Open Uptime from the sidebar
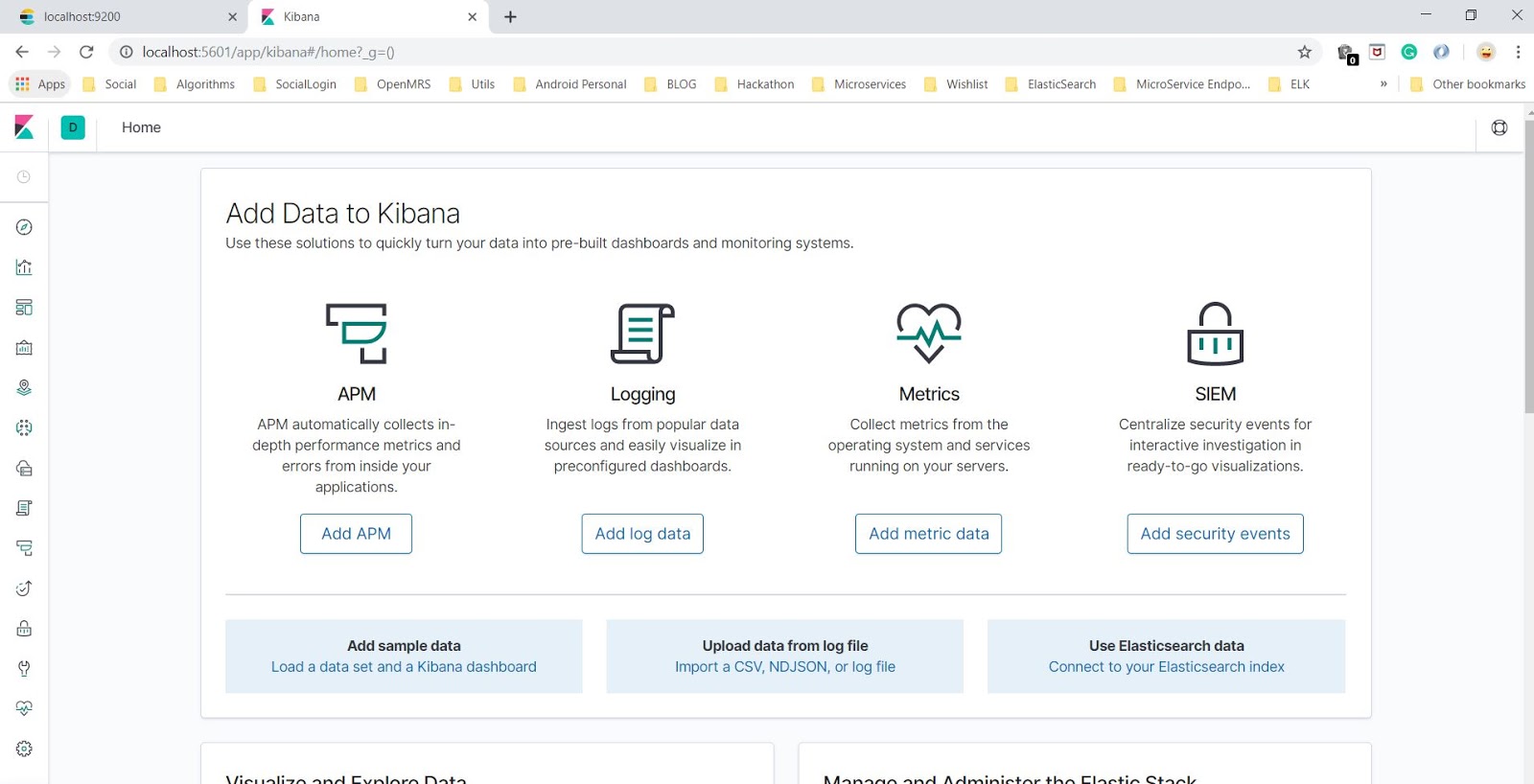The image size is (1534, 784). (24, 588)
